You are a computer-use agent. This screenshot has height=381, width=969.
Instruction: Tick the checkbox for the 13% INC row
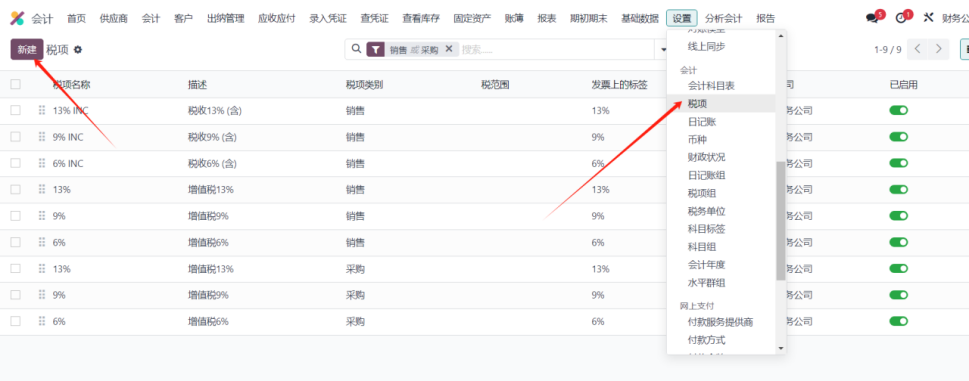pyautogui.click(x=15, y=111)
